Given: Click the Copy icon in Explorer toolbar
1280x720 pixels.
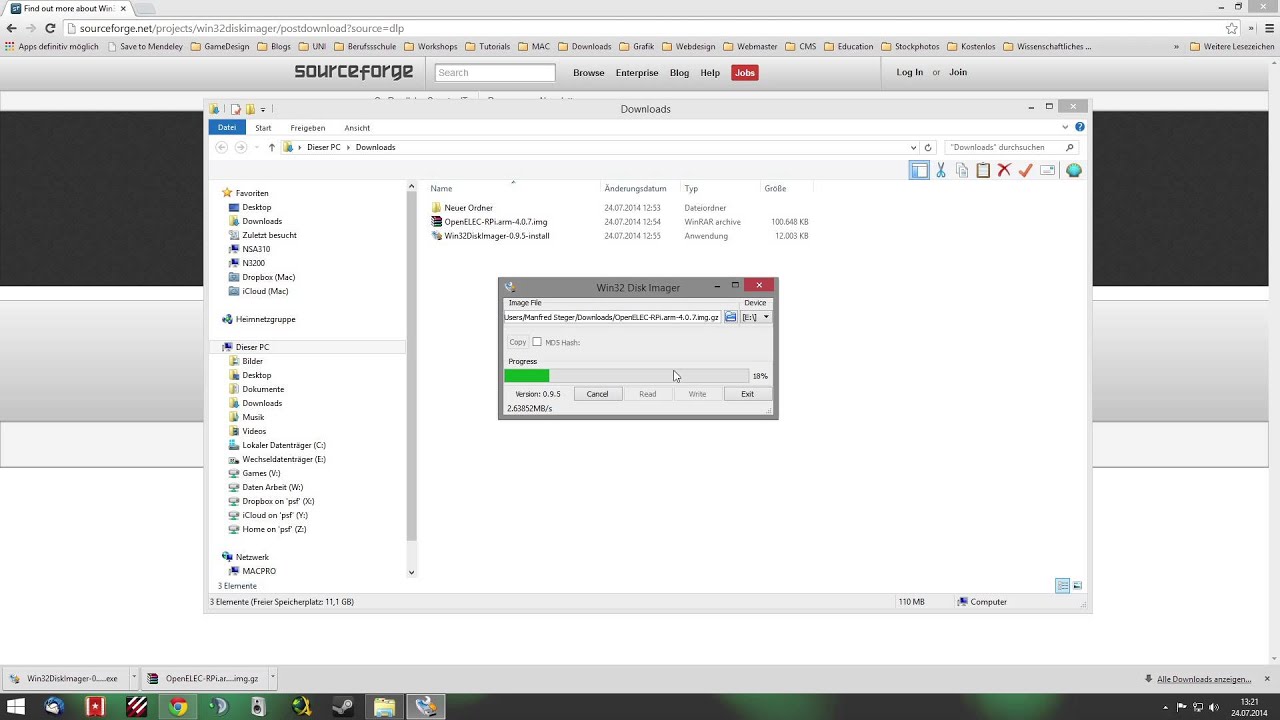Looking at the screenshot, I should click(962, 171).
